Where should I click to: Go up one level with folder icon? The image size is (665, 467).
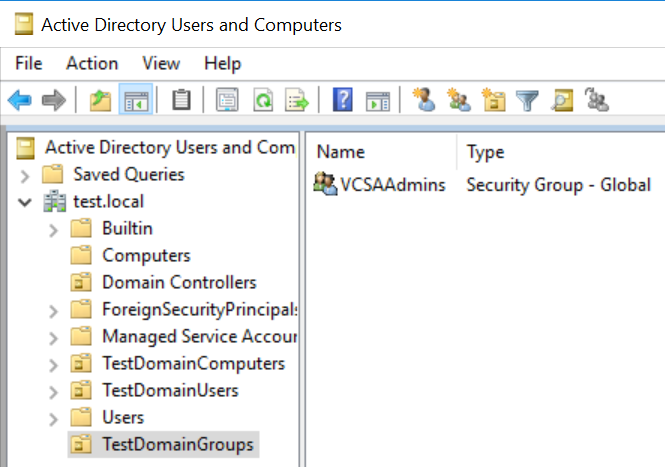click(x=100, y=100)
